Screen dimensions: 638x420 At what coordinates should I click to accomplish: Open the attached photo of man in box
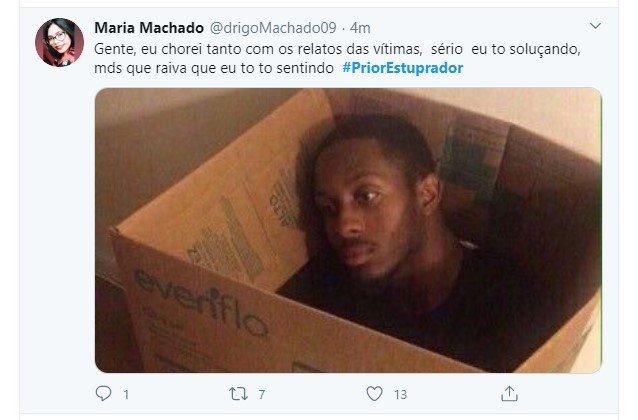pos(348,230)
